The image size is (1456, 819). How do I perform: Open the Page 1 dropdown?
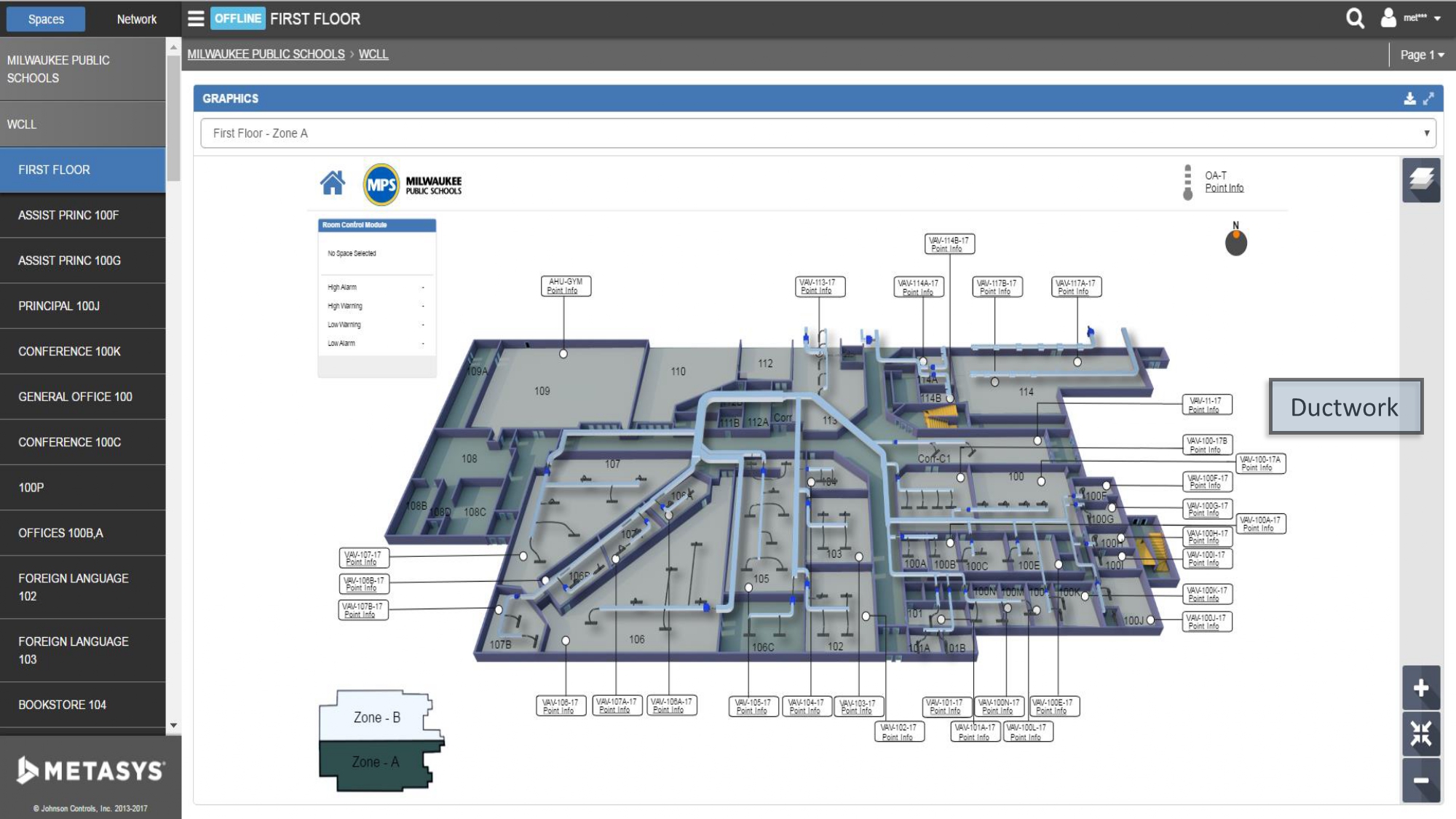(x=1421, y=55)
